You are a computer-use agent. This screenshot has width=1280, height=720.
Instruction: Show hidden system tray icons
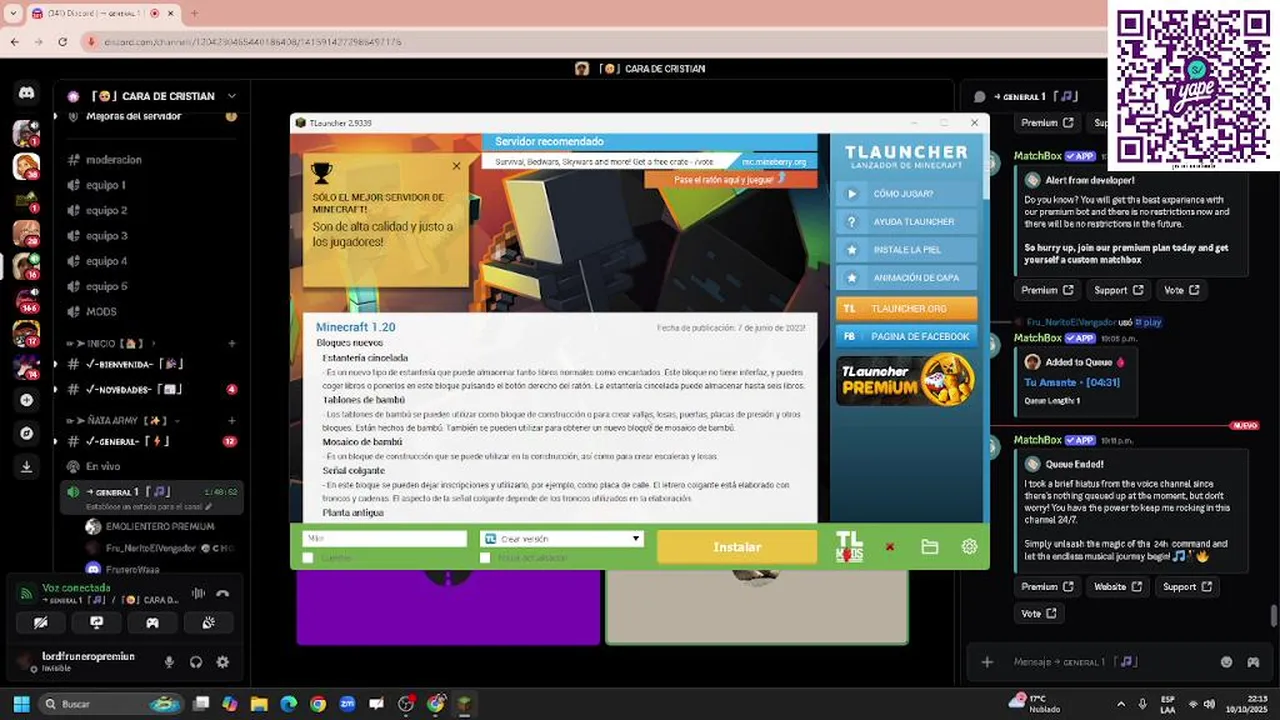pyautogui.click(x=1120, y=704)
